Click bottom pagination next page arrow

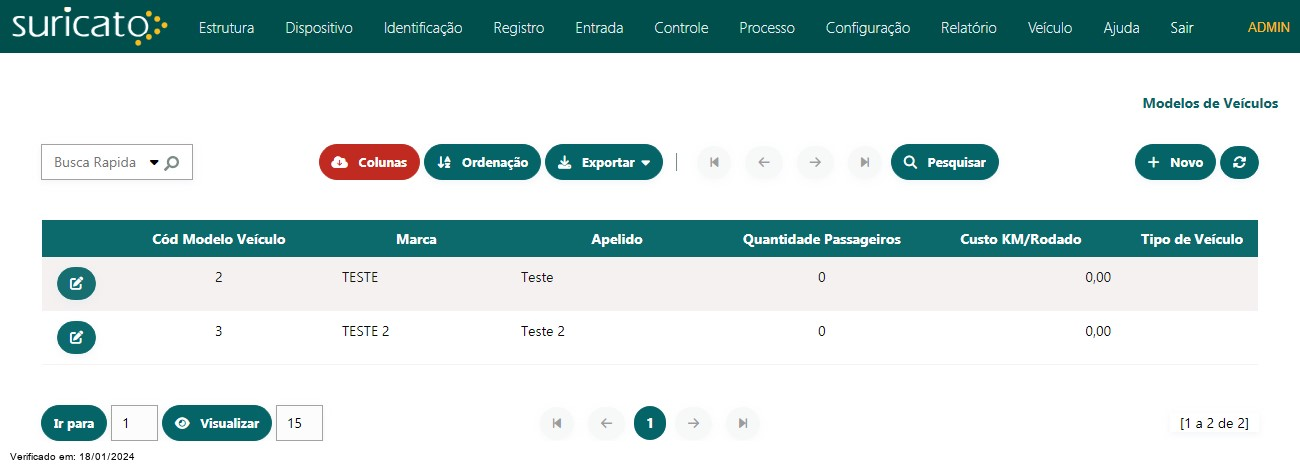click(693, 423)
